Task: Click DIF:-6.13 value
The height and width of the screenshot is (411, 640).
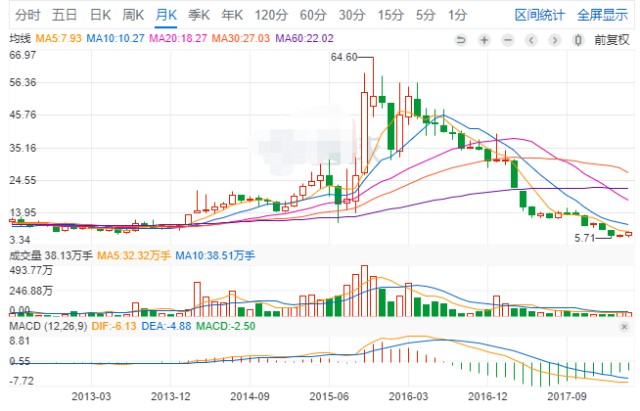Action: tap(114, 327)
